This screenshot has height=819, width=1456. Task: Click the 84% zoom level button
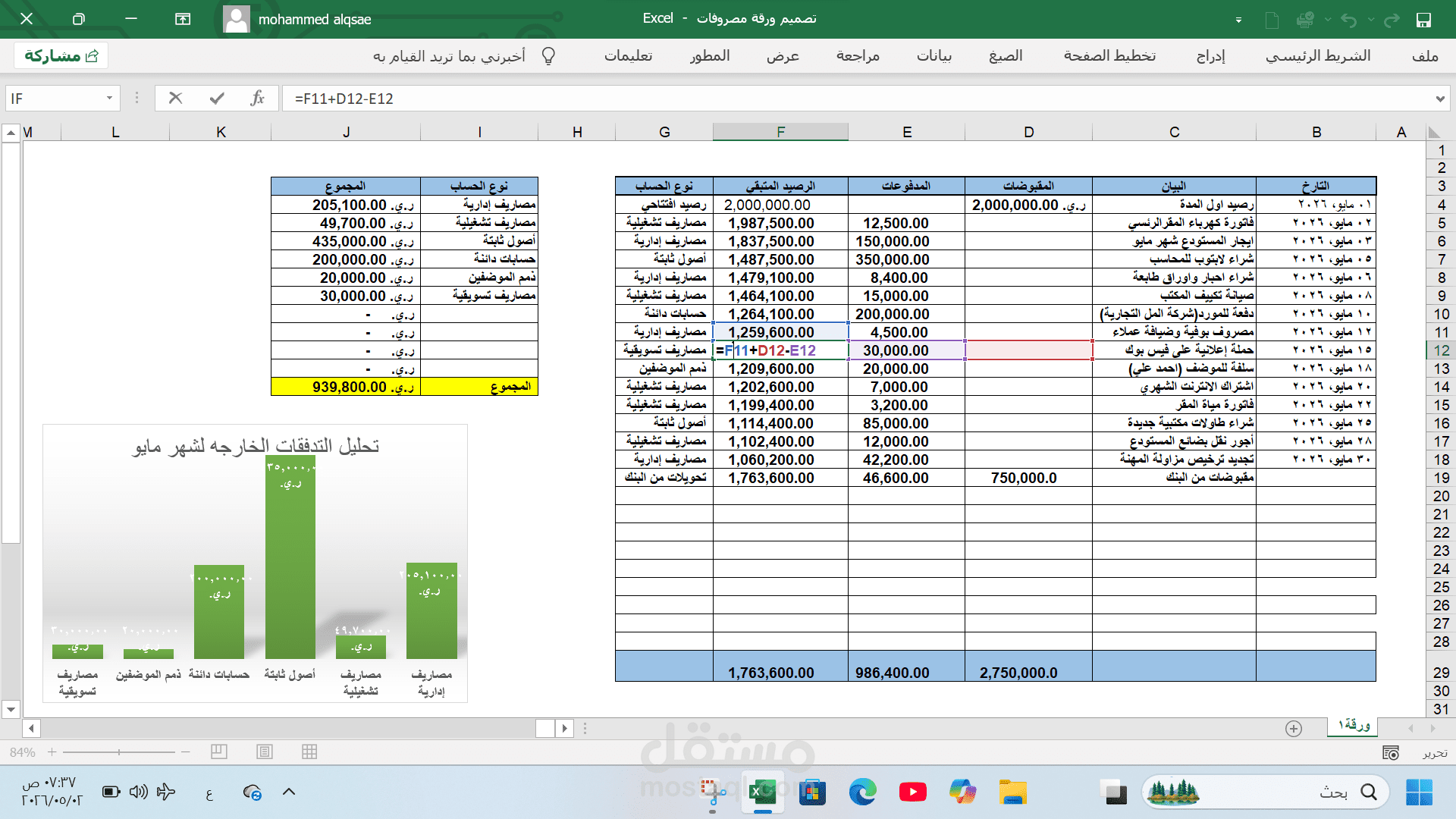coord(22,752)
